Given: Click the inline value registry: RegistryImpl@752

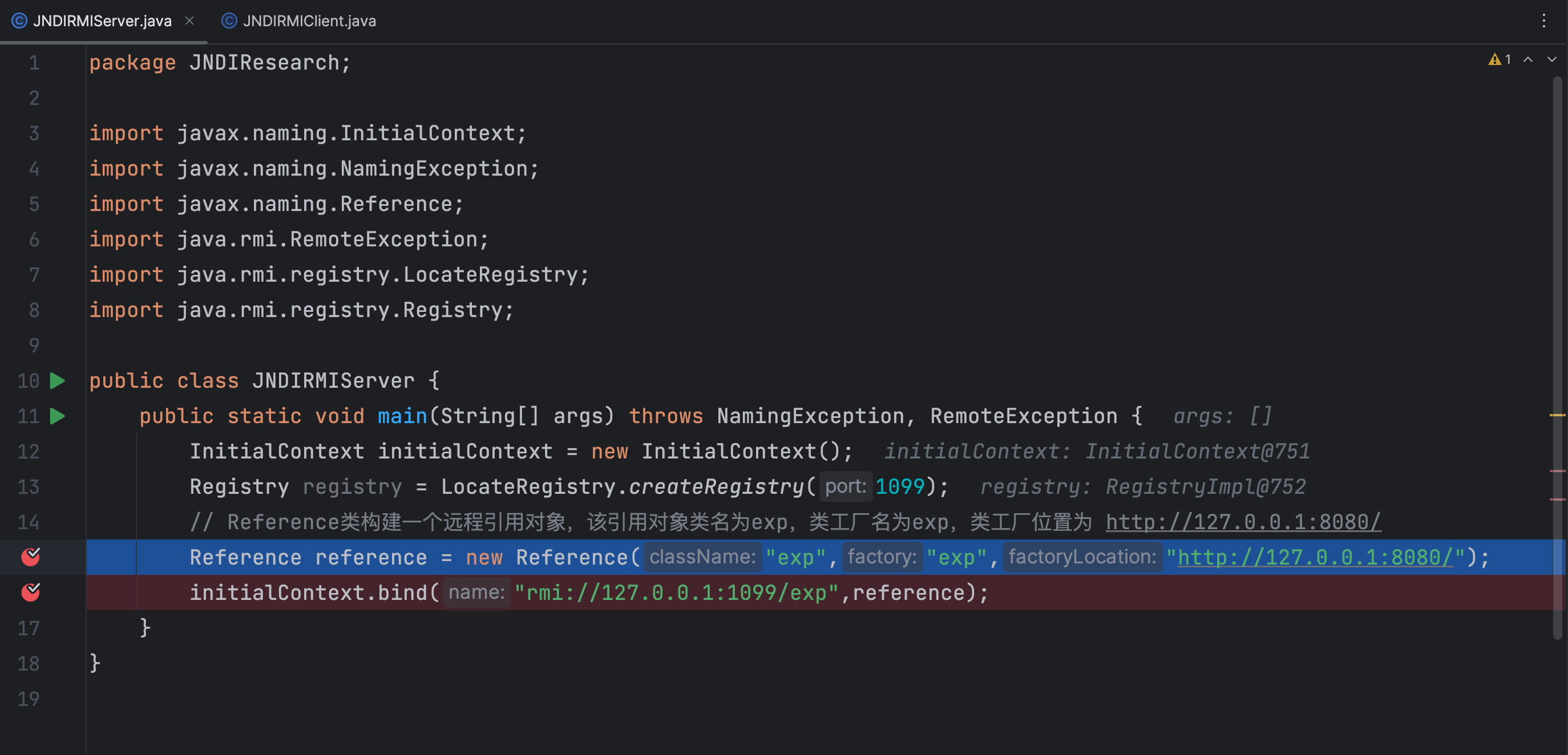Looking at the screenshot, I should (1143, 487).
